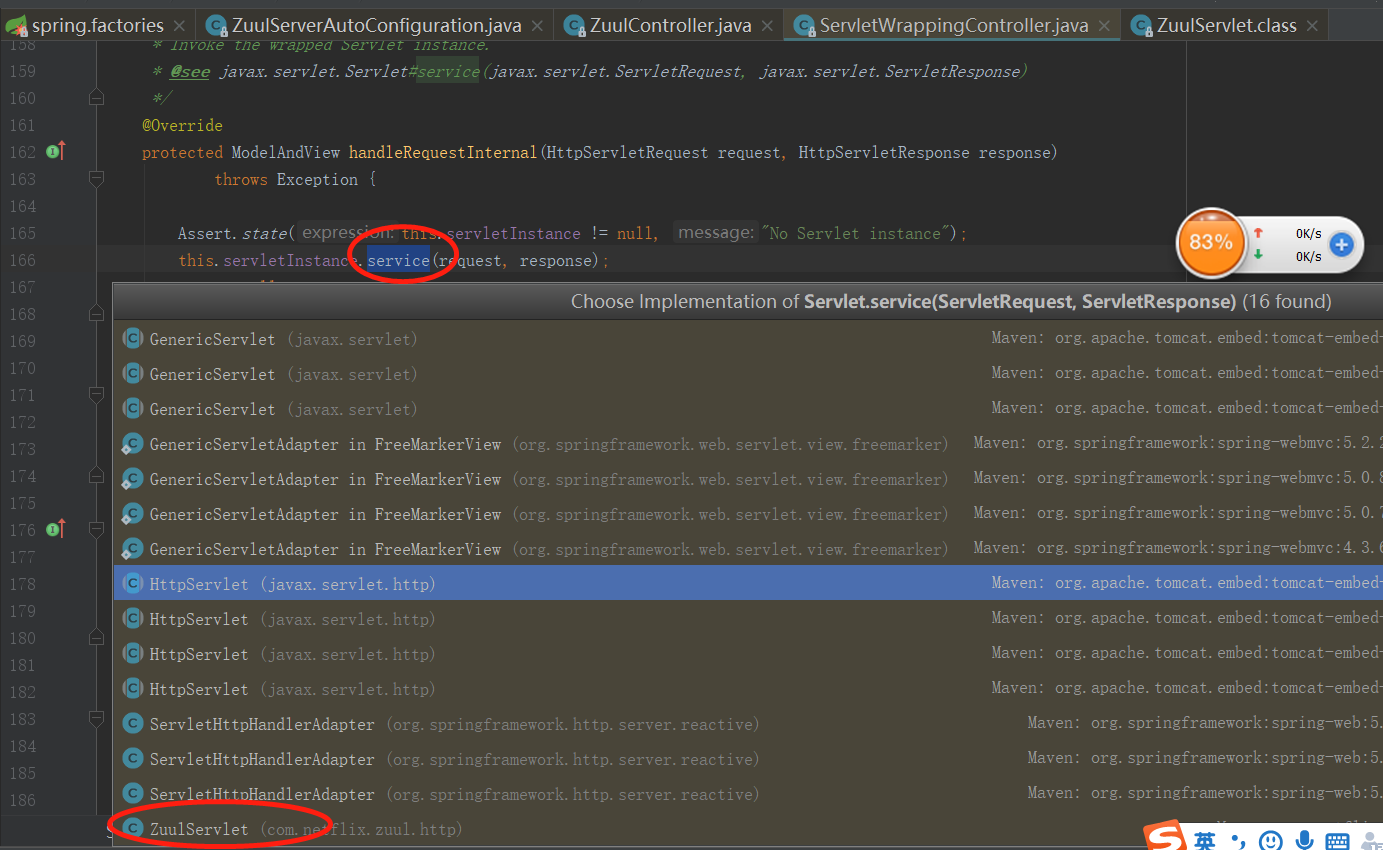Viewport: 1383px width, 850px height.
Task: Click the class icon of the highlighted HttpServlet row
Action: tap(132, 583)
